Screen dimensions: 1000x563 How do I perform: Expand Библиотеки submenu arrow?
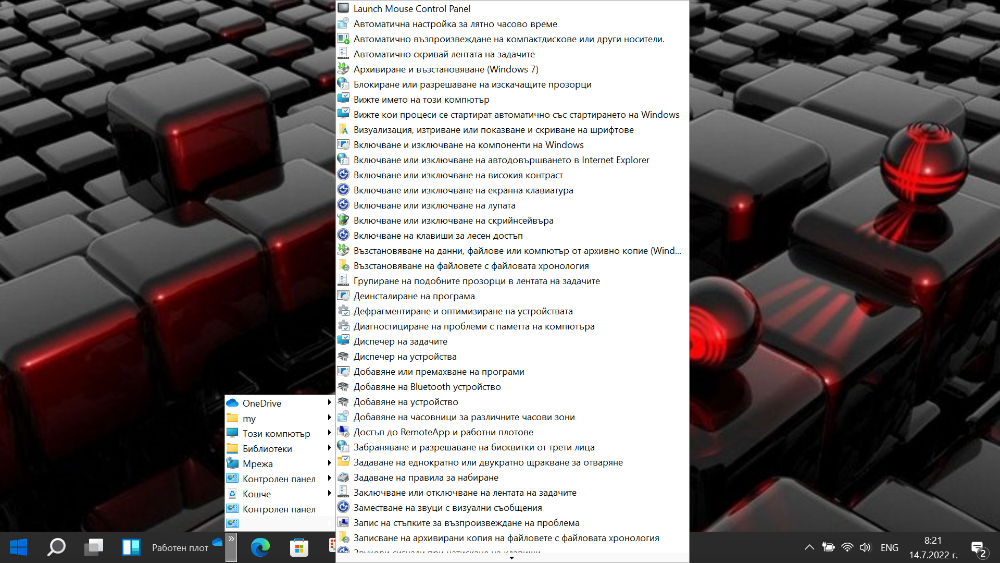tap(329, 448)
